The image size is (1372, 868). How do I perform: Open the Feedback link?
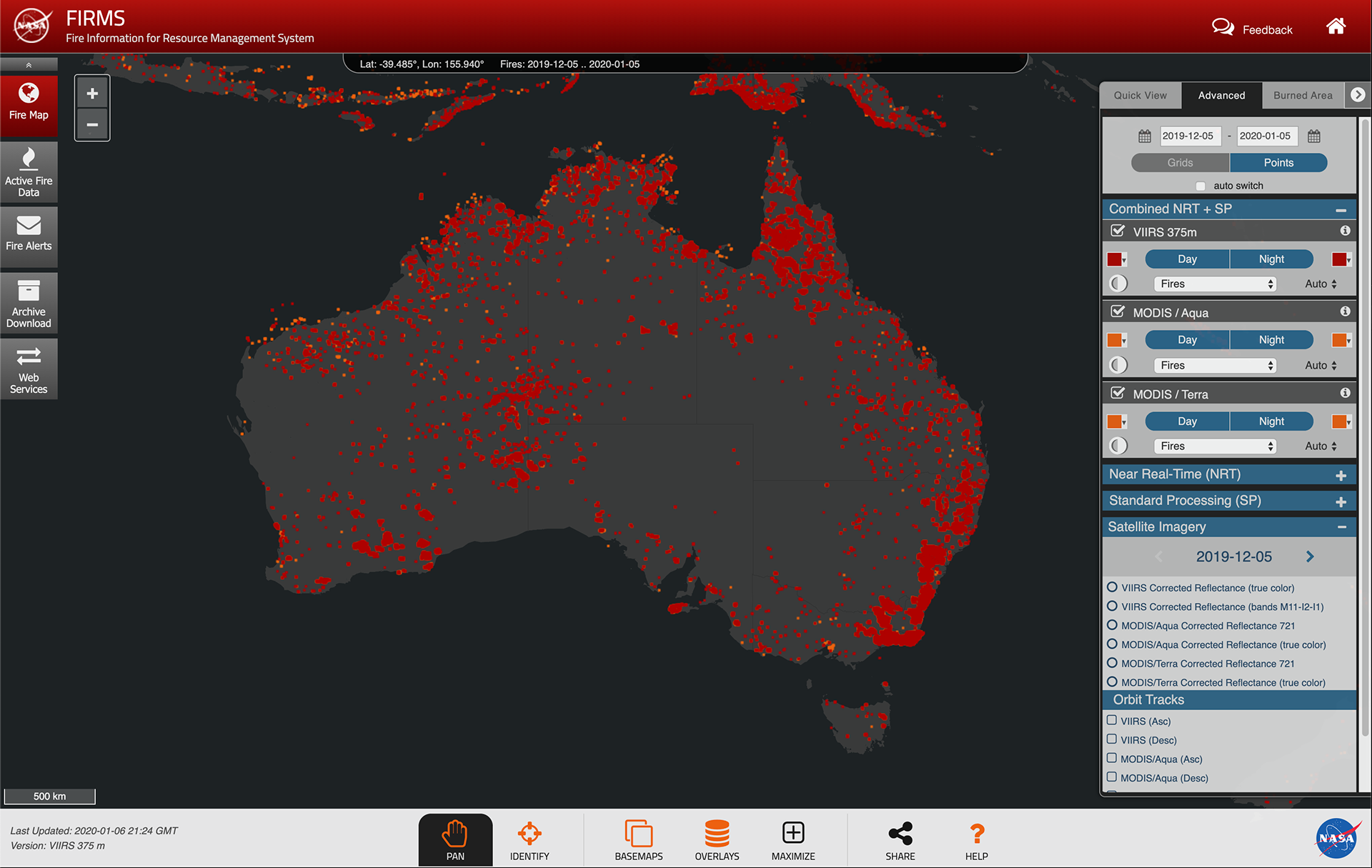coord(1253,29)
